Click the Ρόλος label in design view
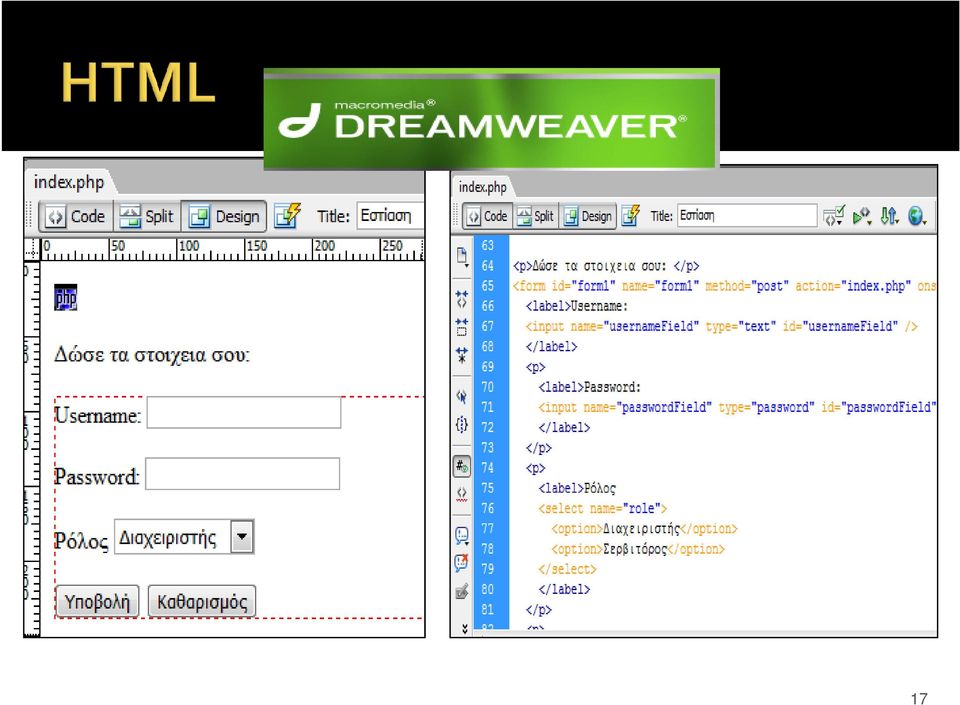Image resolution: width=960 pixels, height=705 pixels. pyautogui.click(x=81, y=540)
